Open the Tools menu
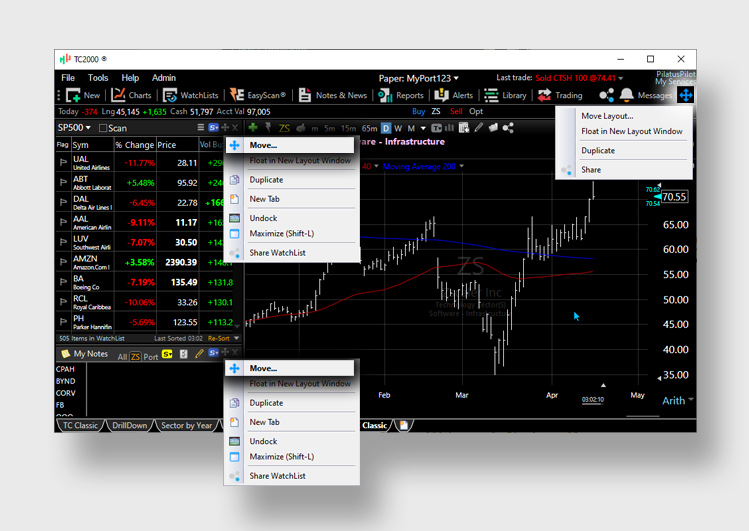The image size is (749, 531). [x=98, y=78]
